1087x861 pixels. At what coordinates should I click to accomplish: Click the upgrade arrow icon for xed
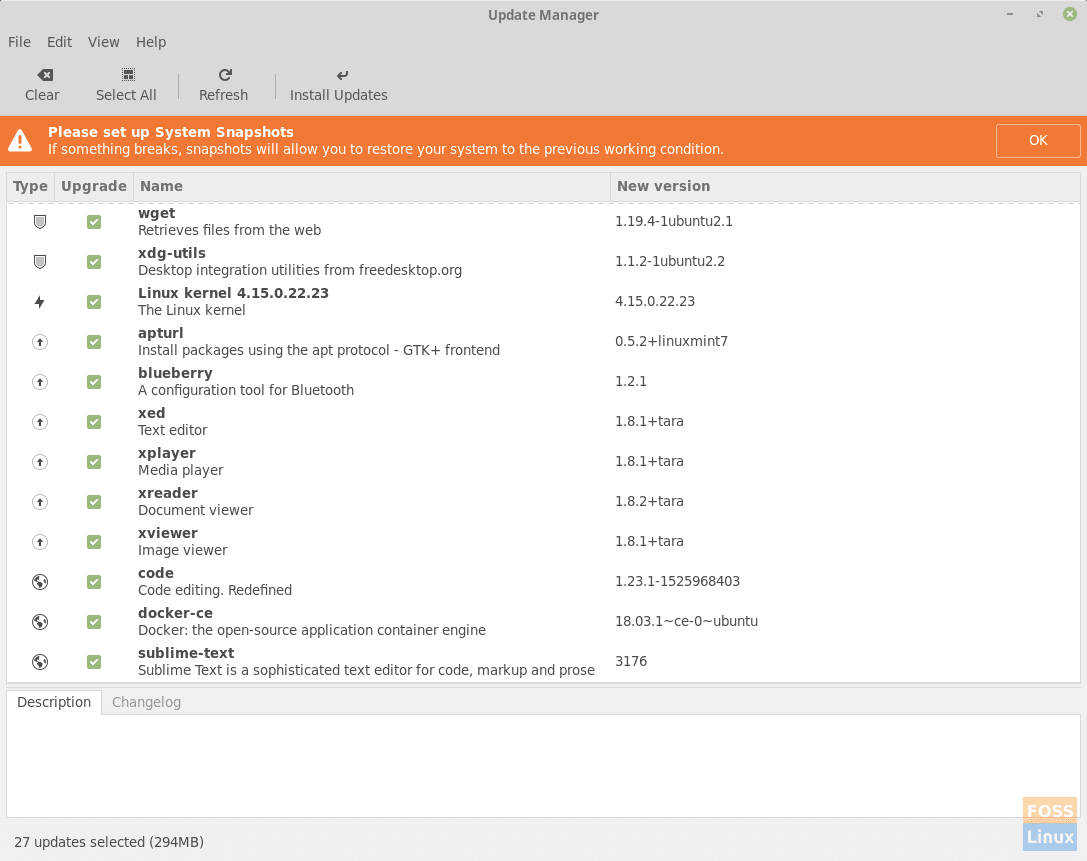click(x=40, y=422)
